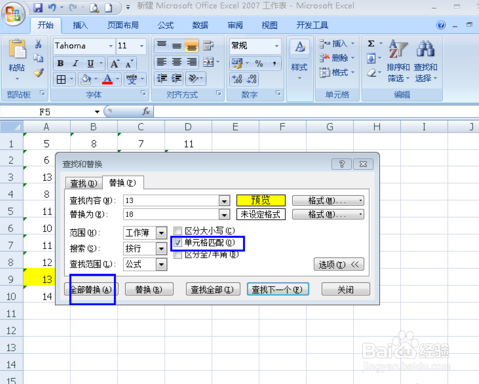Open the number format dropdown
The height and width of the screenshot is (384, 479).
coord(276,46)
